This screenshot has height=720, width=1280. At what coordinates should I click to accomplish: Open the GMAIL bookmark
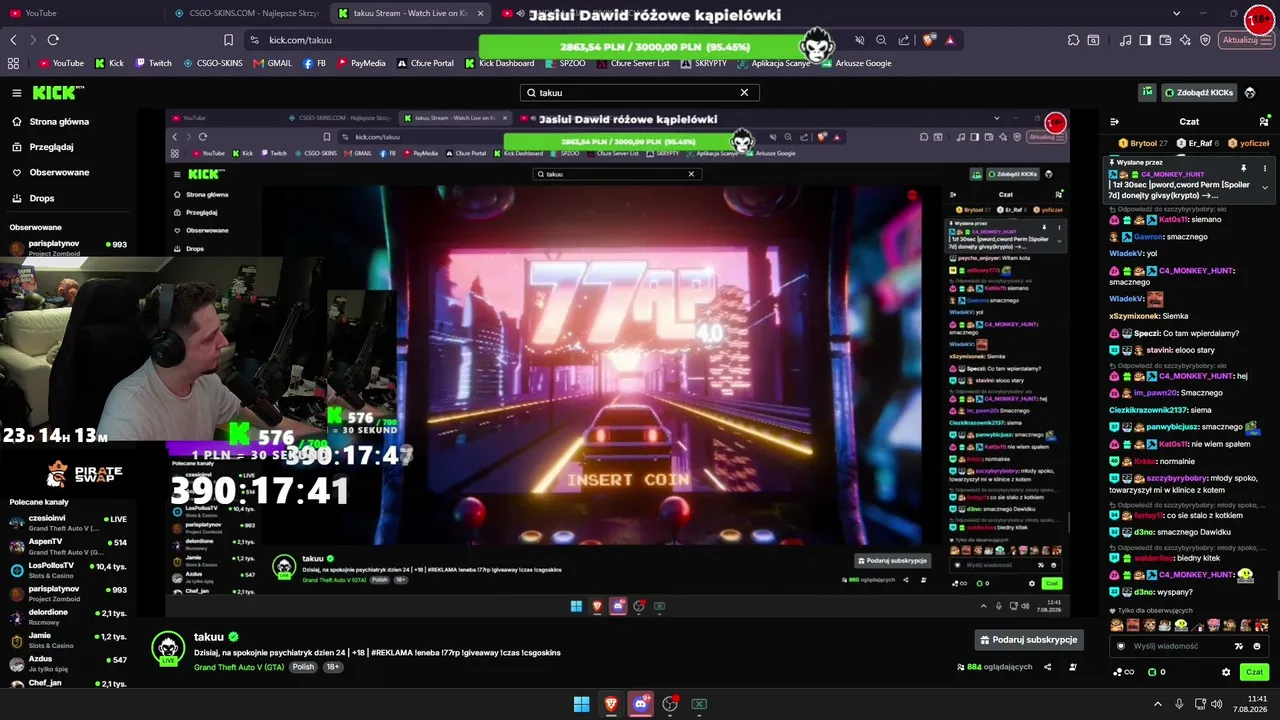tap(272, 63)
